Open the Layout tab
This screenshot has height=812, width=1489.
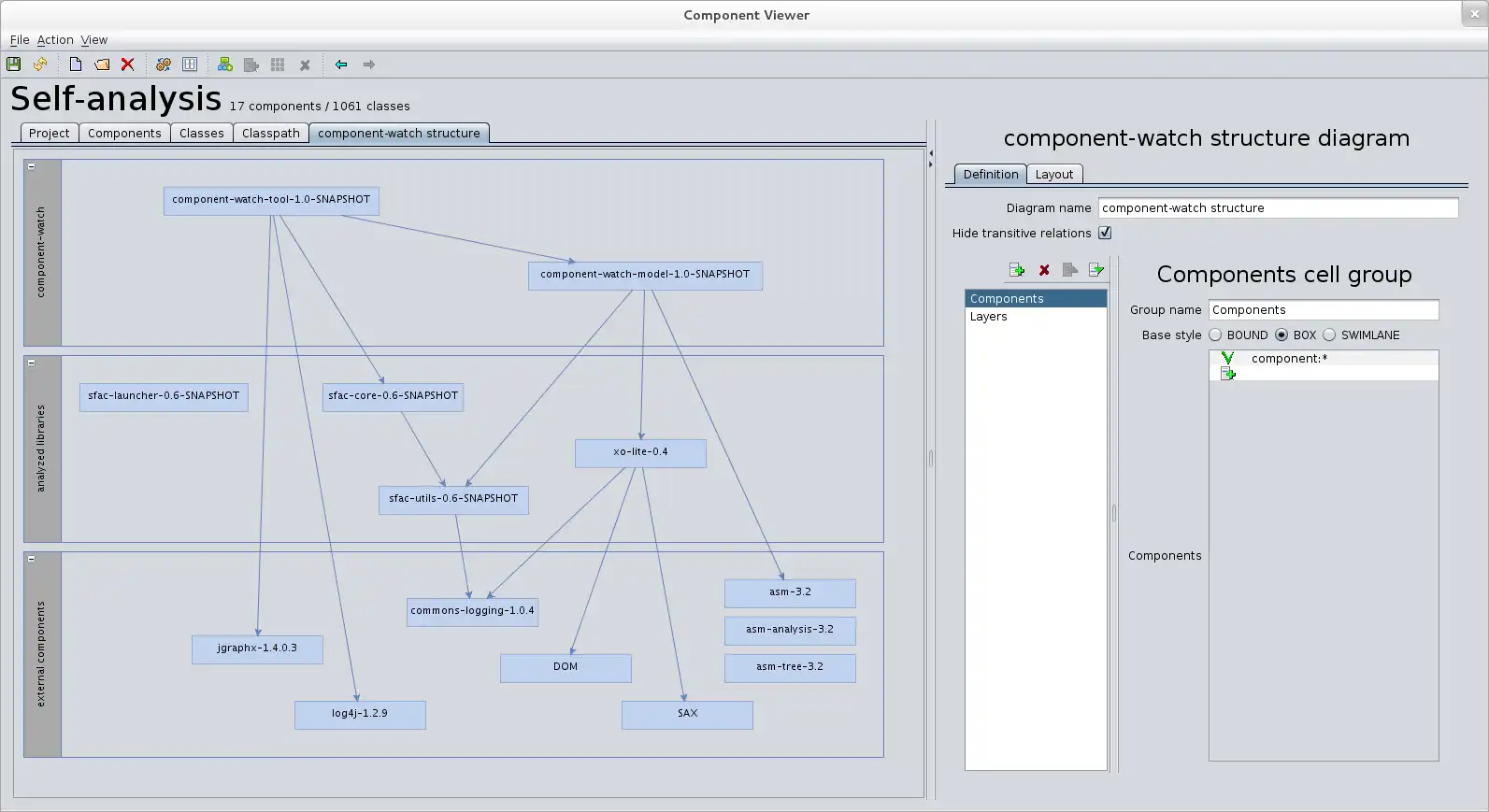coord(1054,175)
